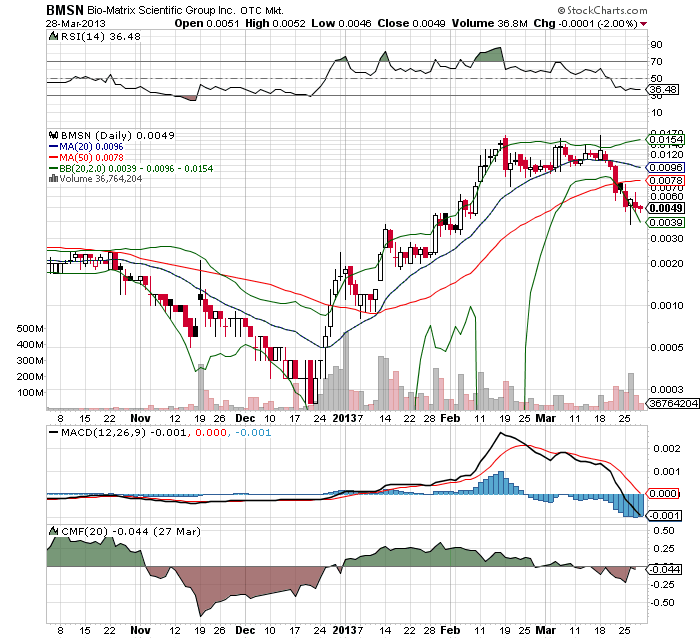Screen dimensions: 700x639
Task: Click the 0.0010 price axis label
Action: (667, 305)
